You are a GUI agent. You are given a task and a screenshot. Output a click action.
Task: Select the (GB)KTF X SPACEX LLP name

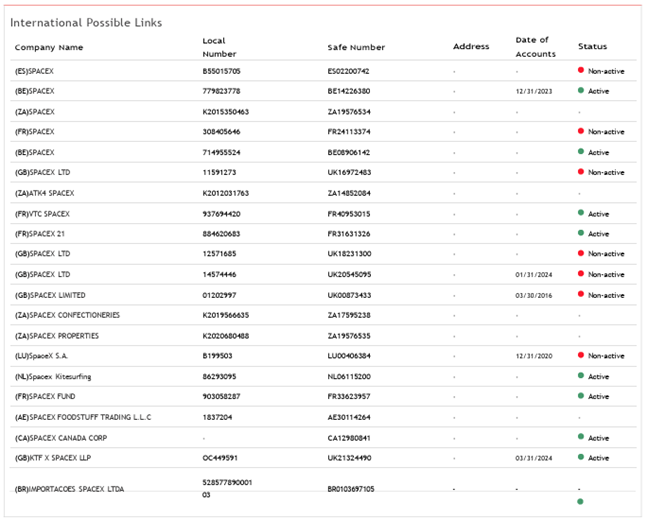pos(53,458)
